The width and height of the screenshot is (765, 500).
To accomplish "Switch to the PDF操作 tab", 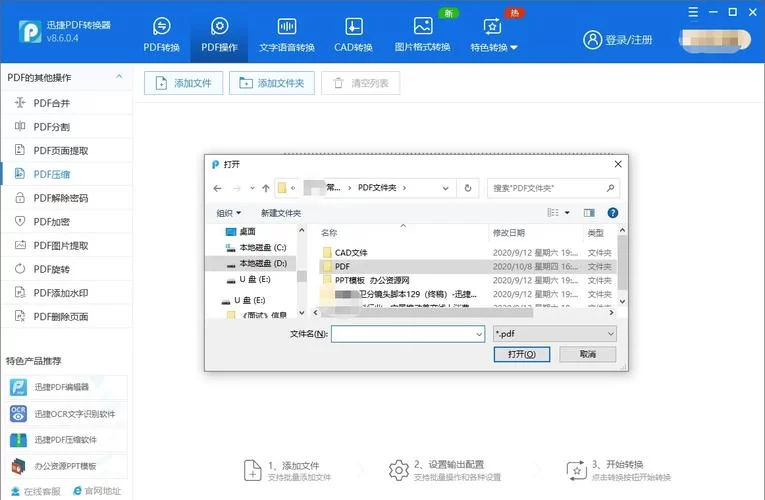I will point(219,34).
